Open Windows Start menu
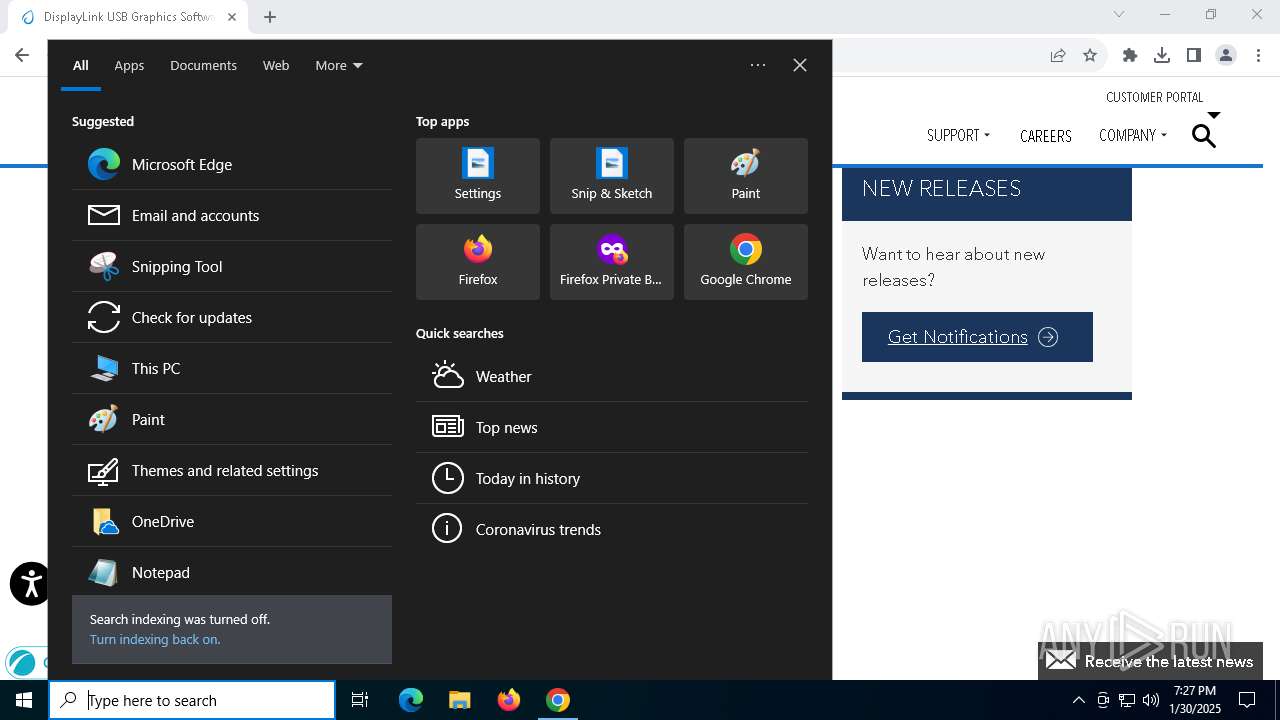This screenshot has height=720, width=1280. (24, 700)
